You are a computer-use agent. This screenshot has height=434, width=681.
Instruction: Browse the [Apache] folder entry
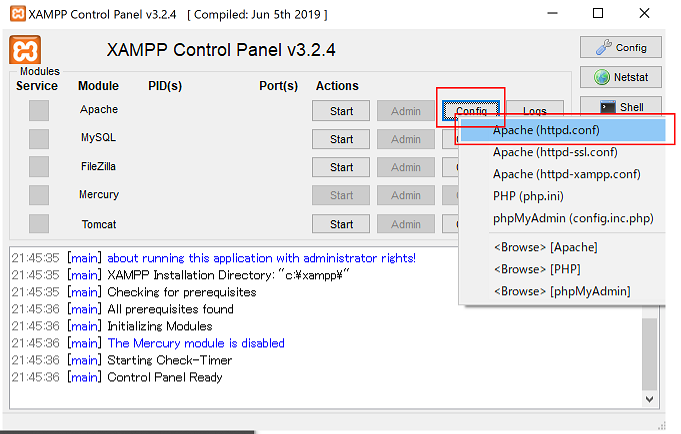[x=563, y=247]
